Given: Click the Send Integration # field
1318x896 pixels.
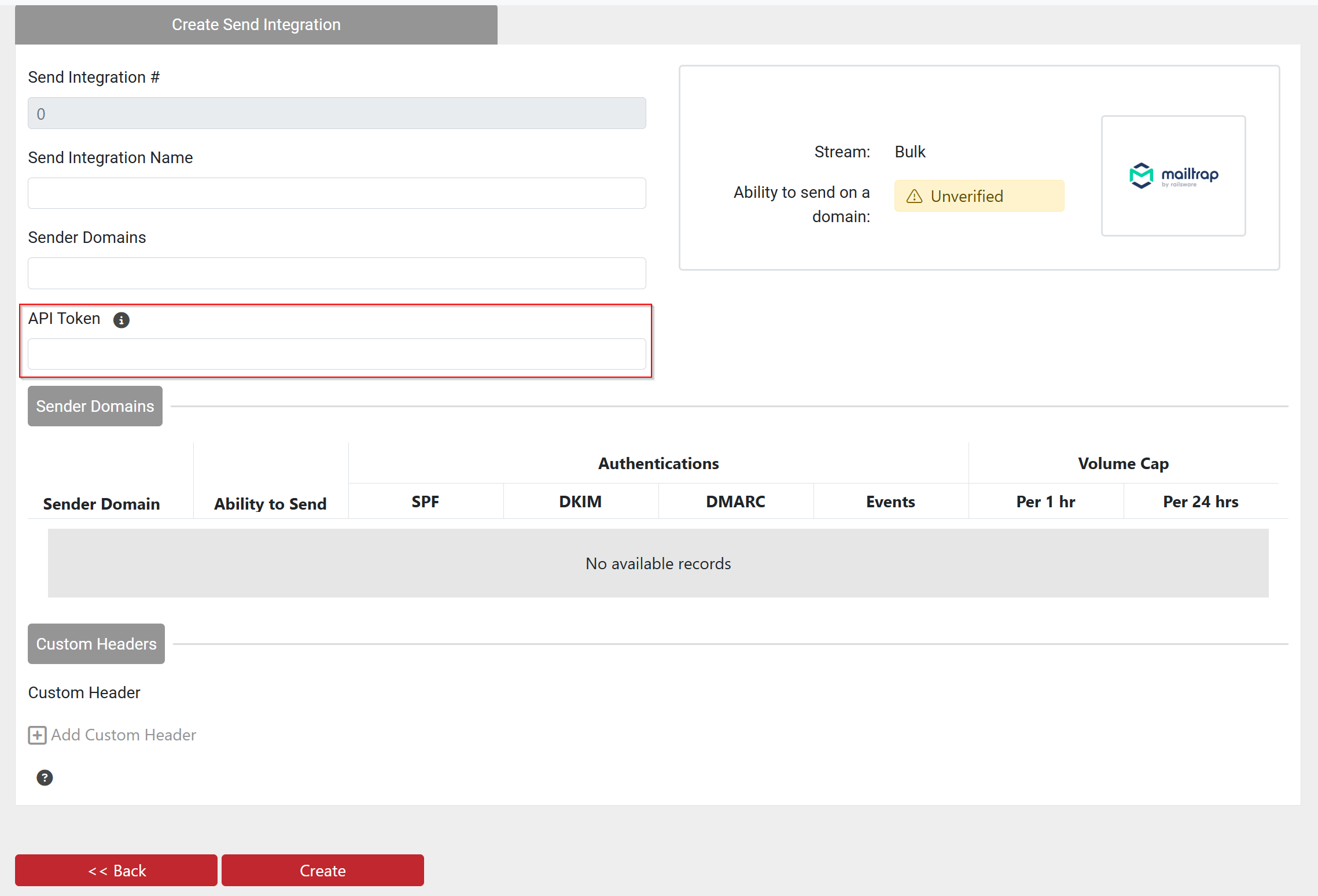Looking at the screenshot, I should 337,113.
